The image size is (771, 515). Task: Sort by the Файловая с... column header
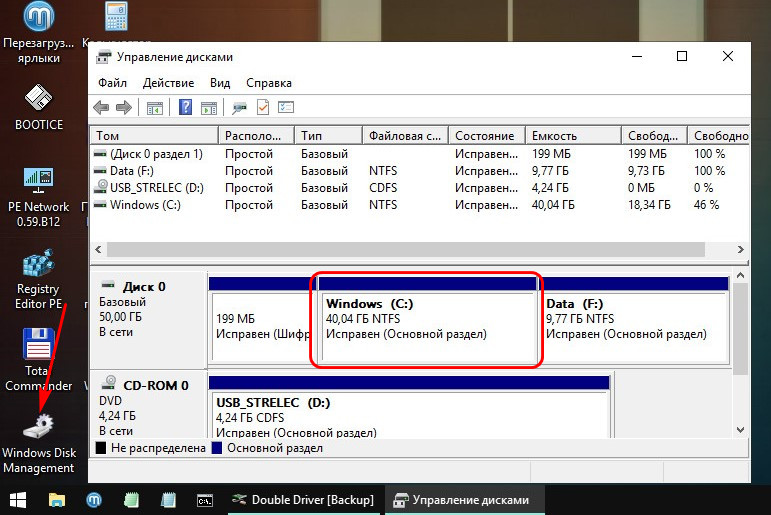tap(406, 135)
